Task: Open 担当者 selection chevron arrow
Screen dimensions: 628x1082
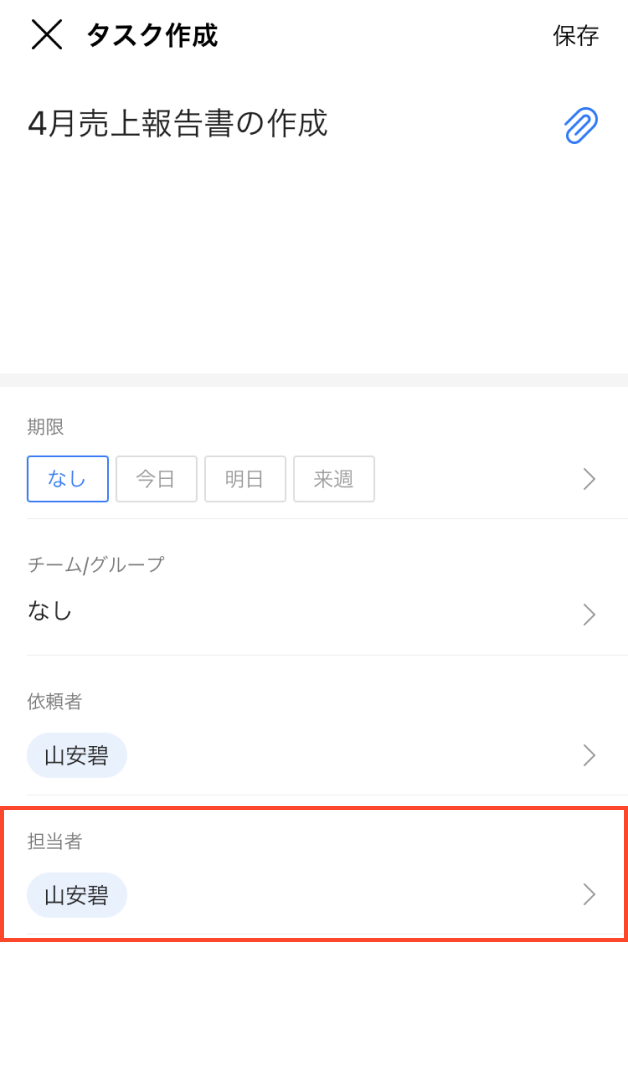Action: 589,894
